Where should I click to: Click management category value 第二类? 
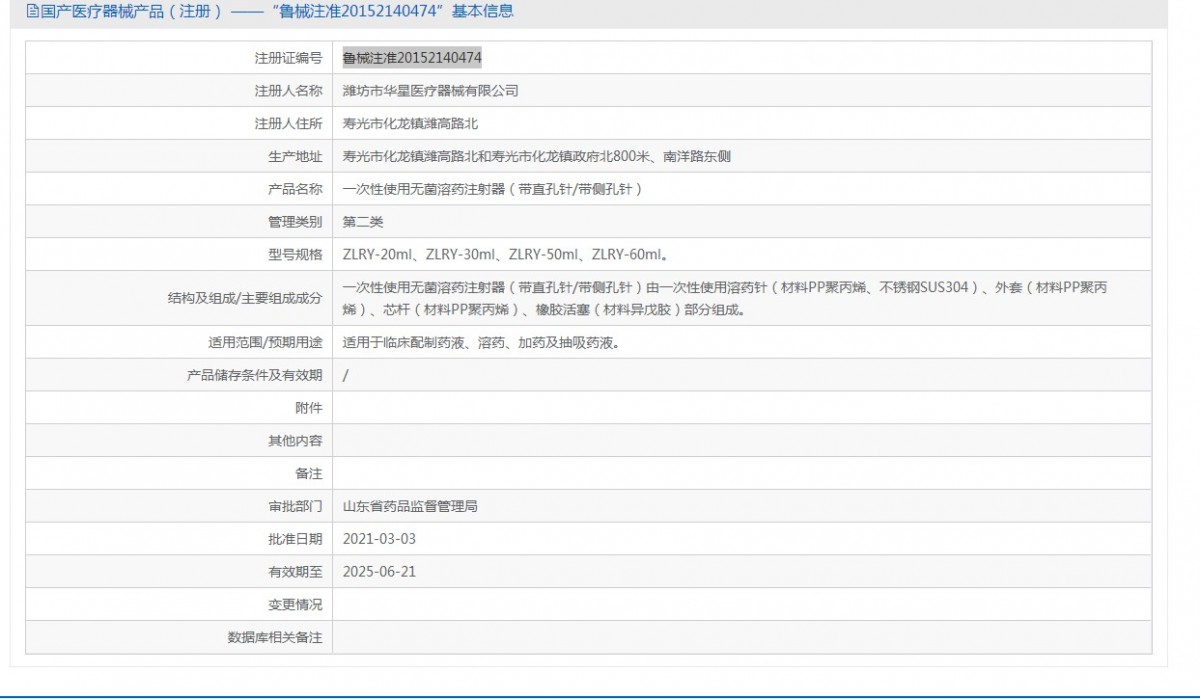pos(363,222)
